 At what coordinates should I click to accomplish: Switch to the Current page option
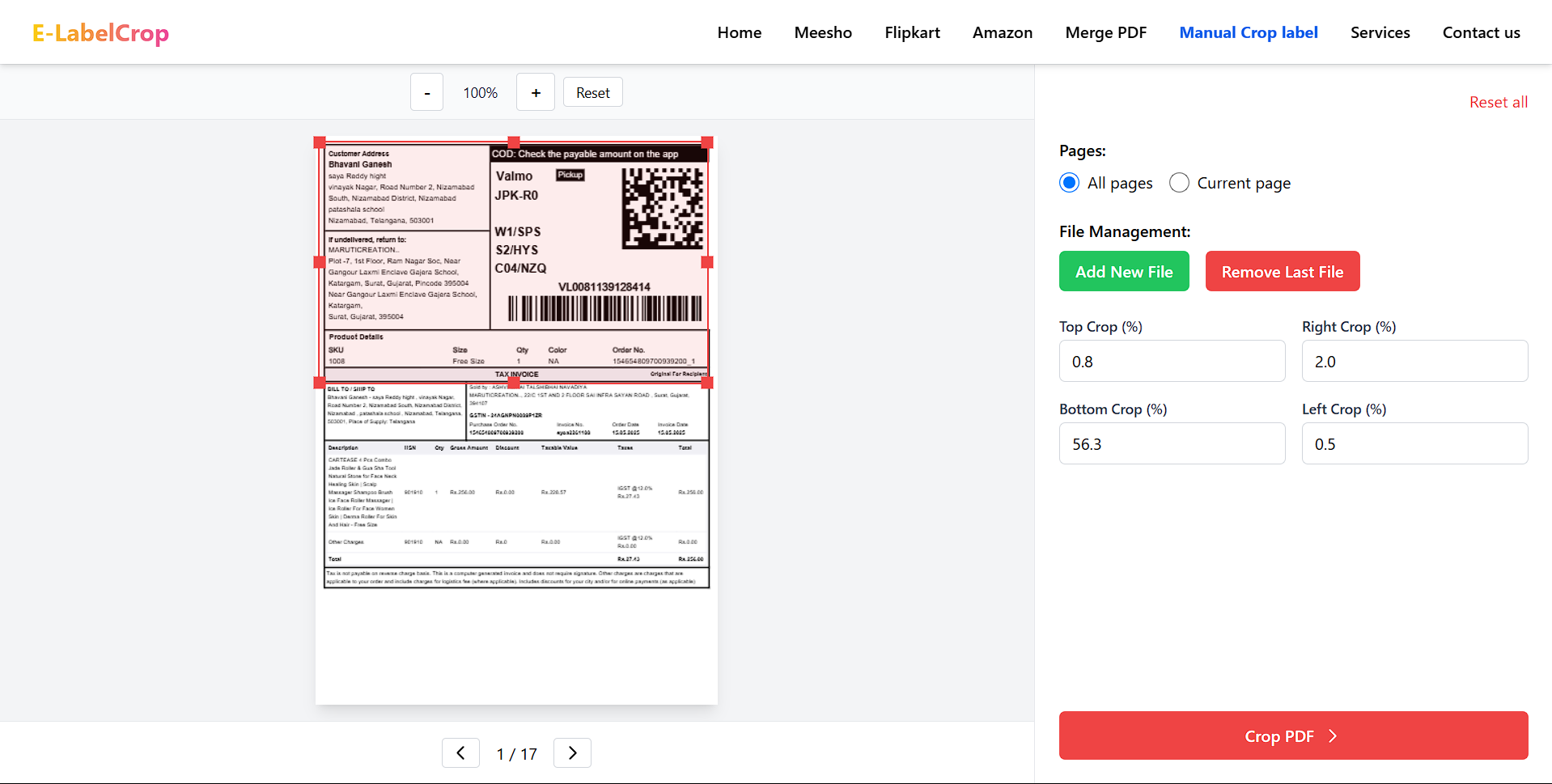1179,183
